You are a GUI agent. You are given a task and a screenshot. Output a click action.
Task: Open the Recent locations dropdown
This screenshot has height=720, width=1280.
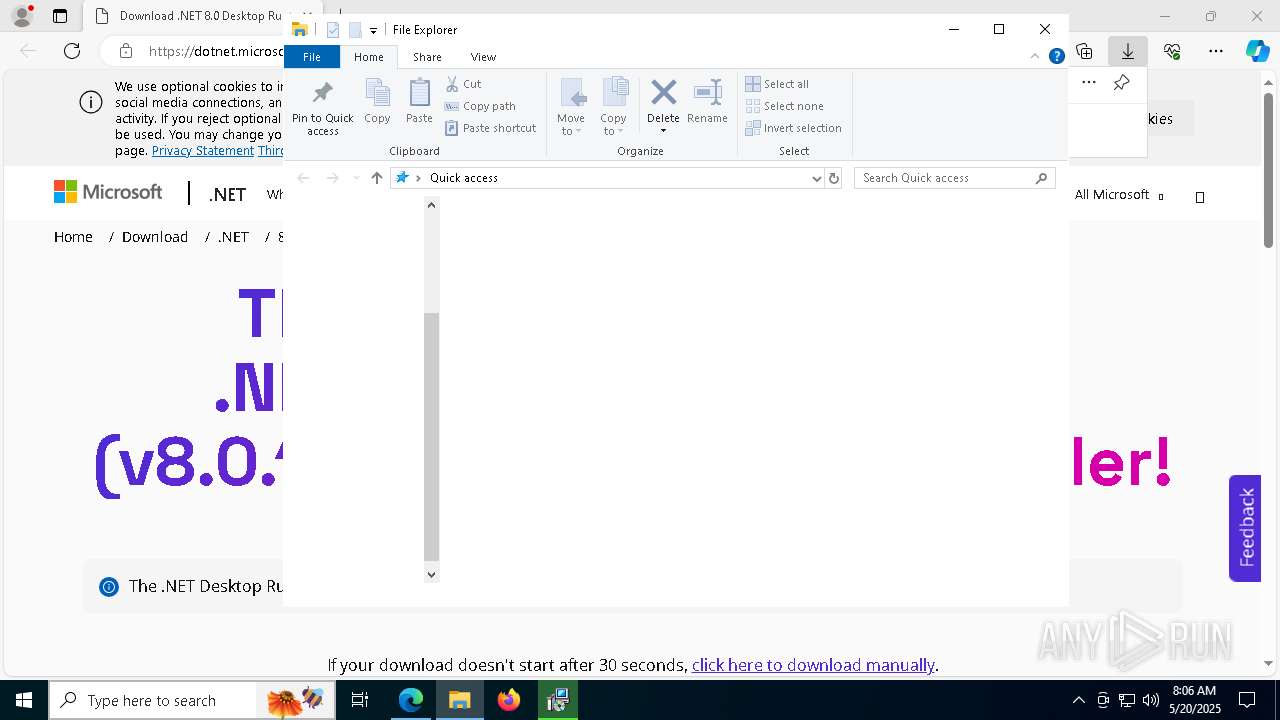pos(355,178)
